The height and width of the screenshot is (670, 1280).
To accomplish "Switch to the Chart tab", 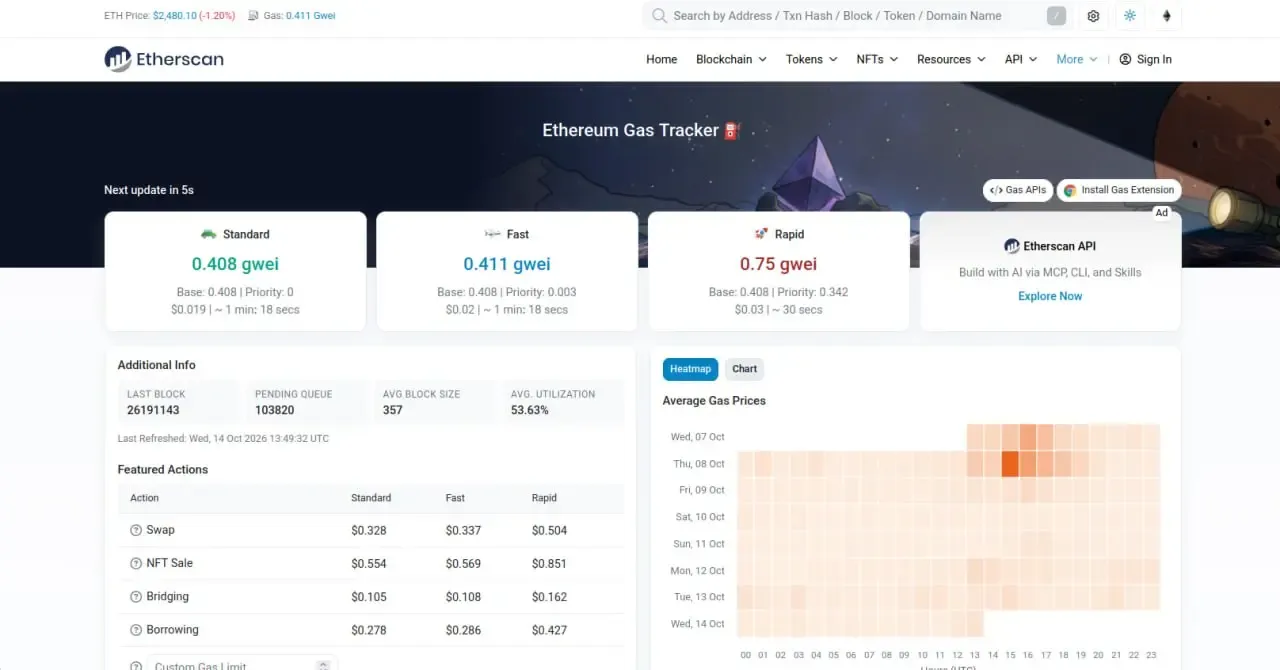I will point(745,369).
